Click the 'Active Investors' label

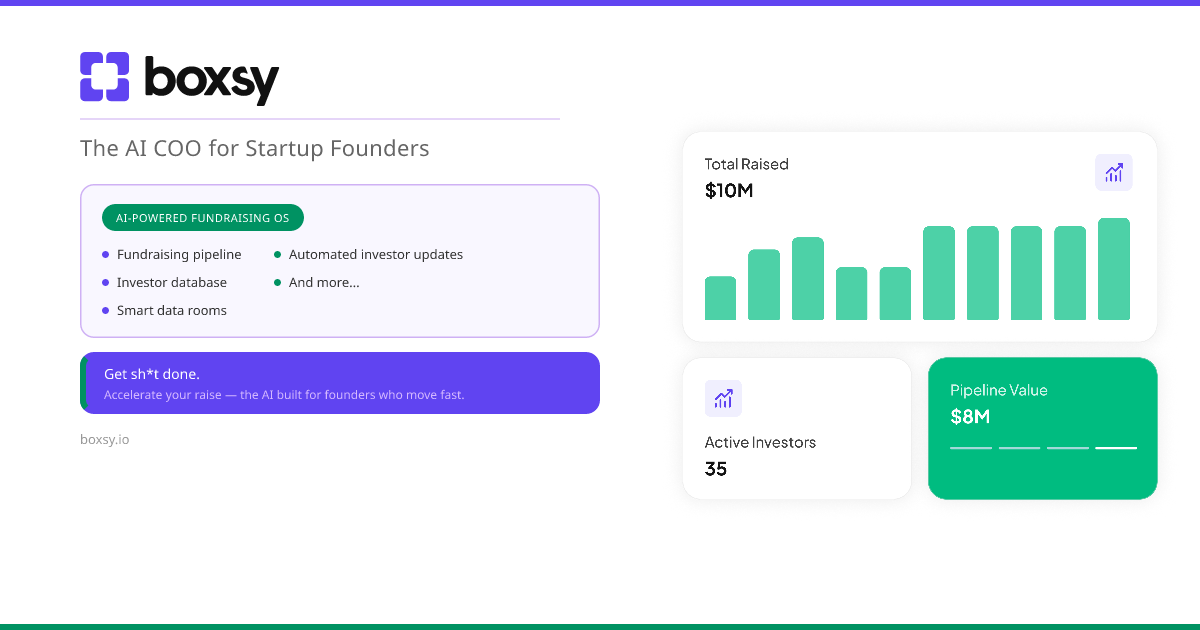pos(760,442)
